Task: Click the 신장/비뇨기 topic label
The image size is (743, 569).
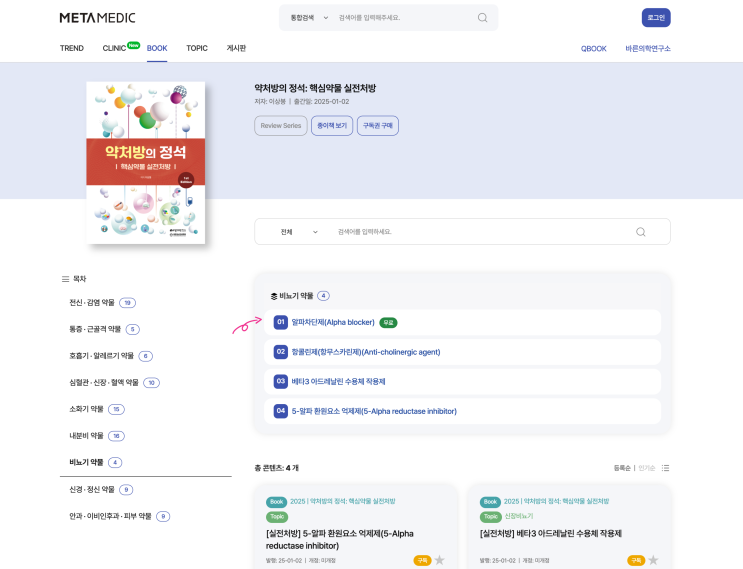Action: tap(519, 516)
